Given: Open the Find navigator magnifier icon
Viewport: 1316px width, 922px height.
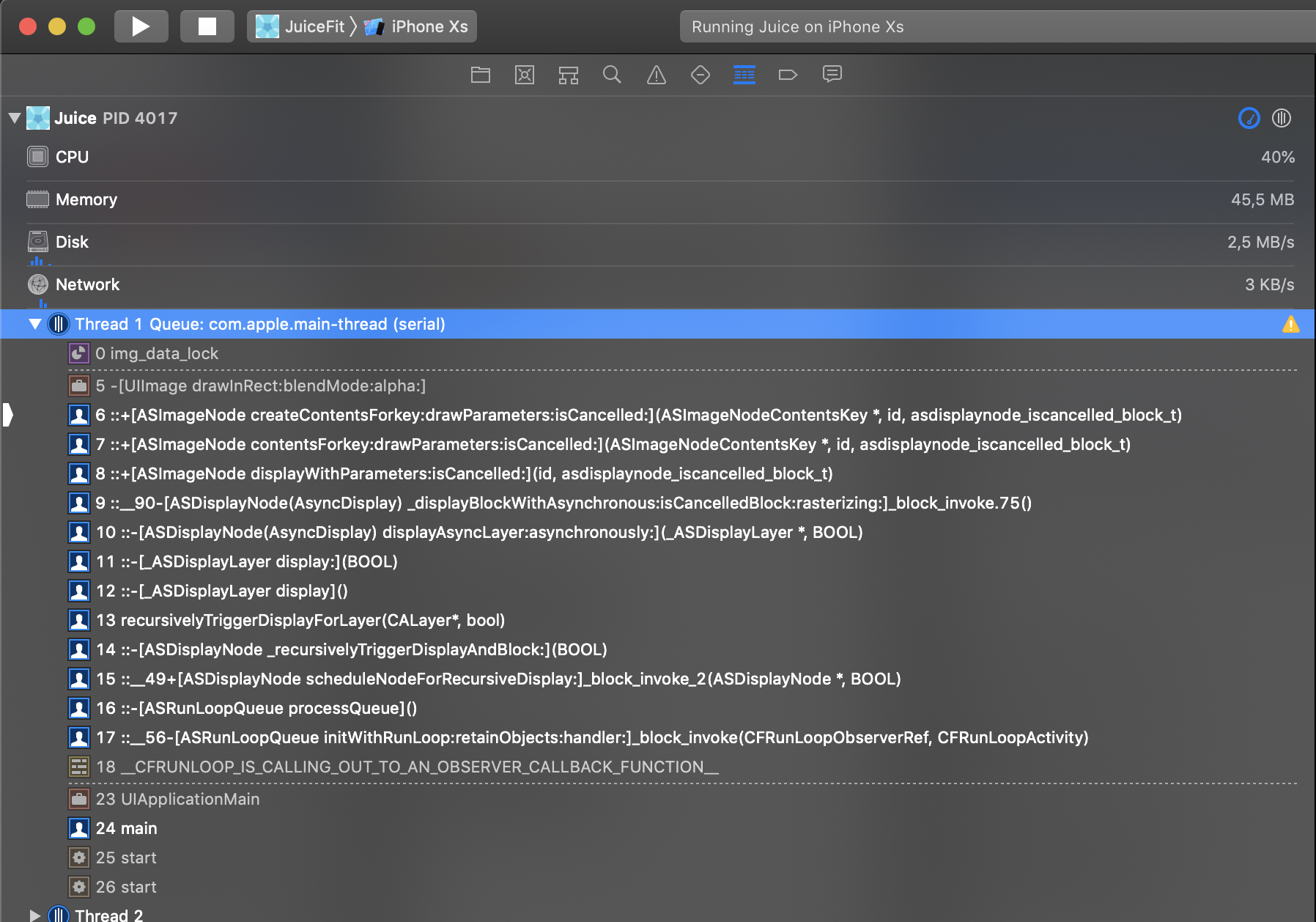Looking at the screenshot, I should tap(612, 75).
